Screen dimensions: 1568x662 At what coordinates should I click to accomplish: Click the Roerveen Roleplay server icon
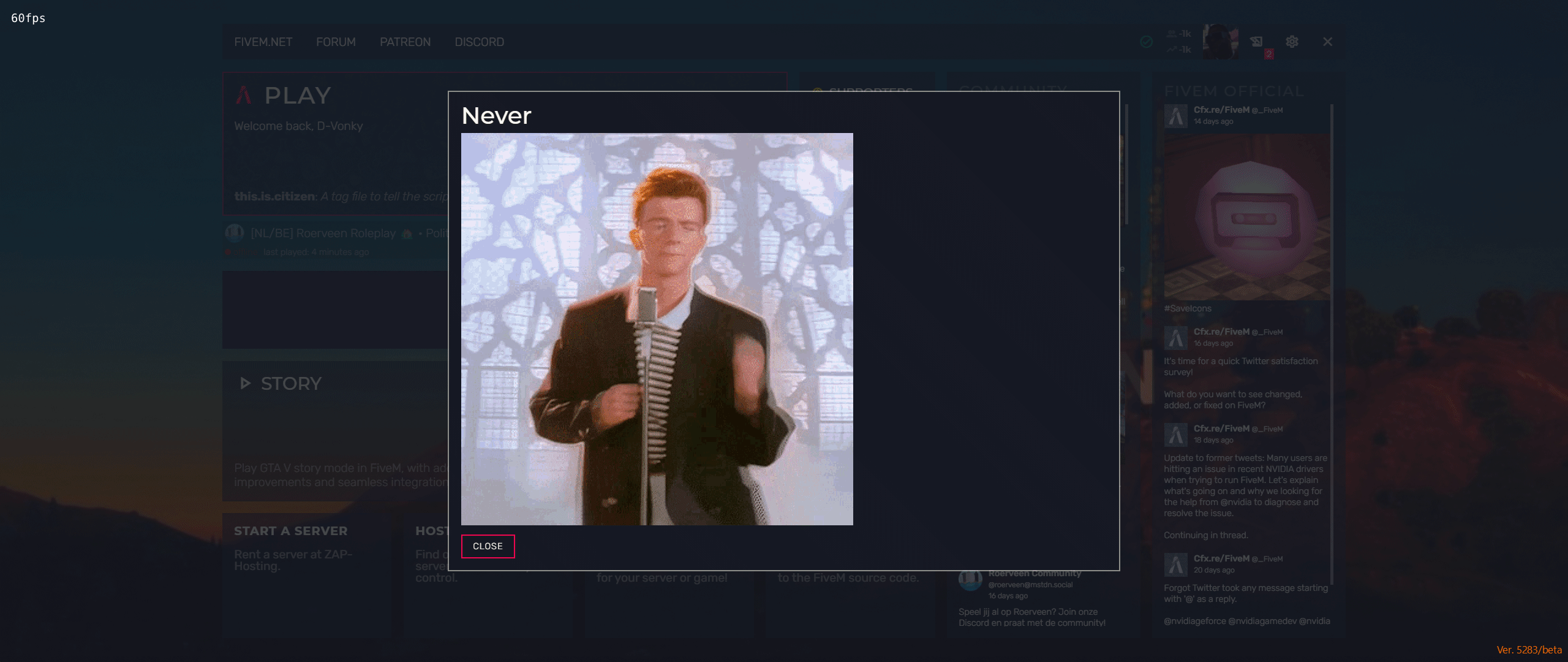(x=234, y=233)
